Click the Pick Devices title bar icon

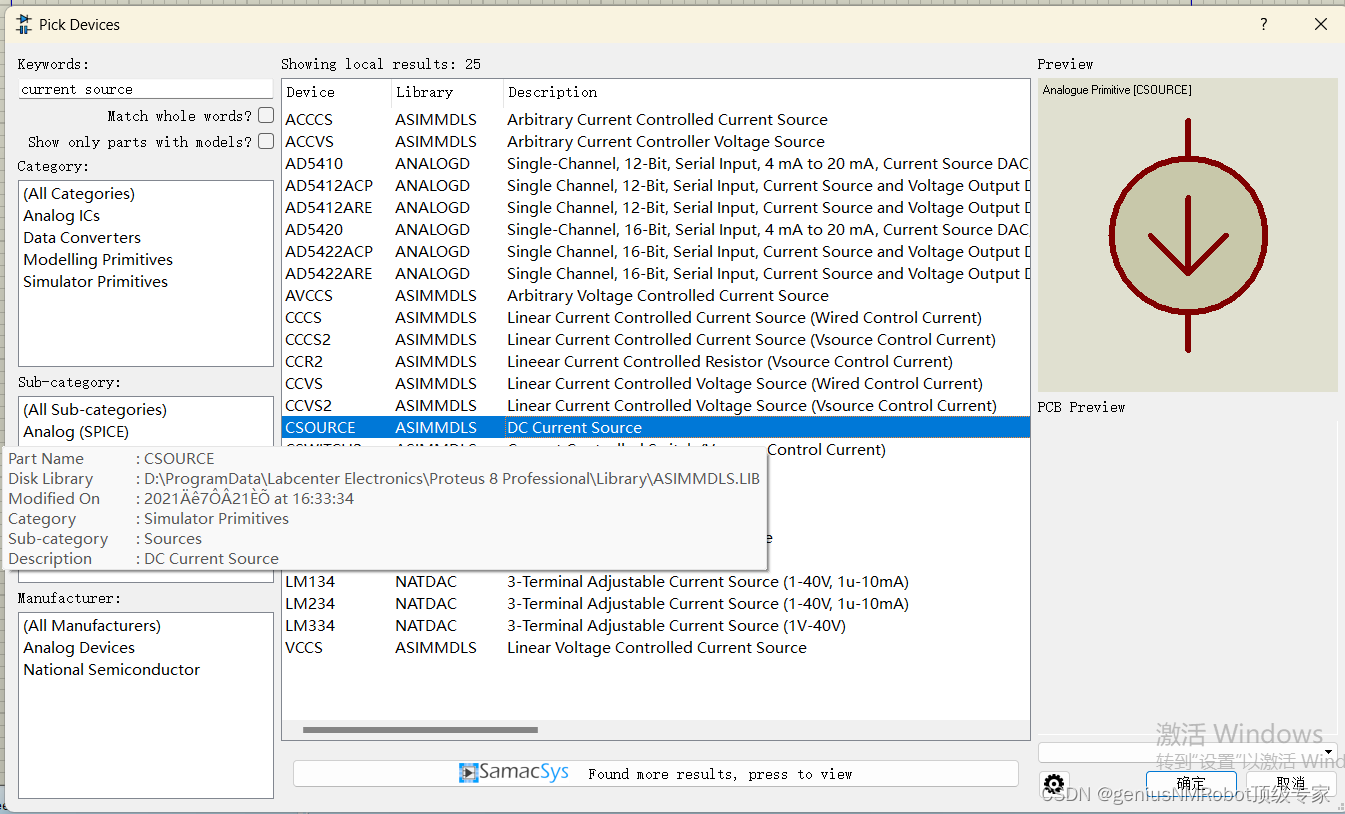coord(24,24)
